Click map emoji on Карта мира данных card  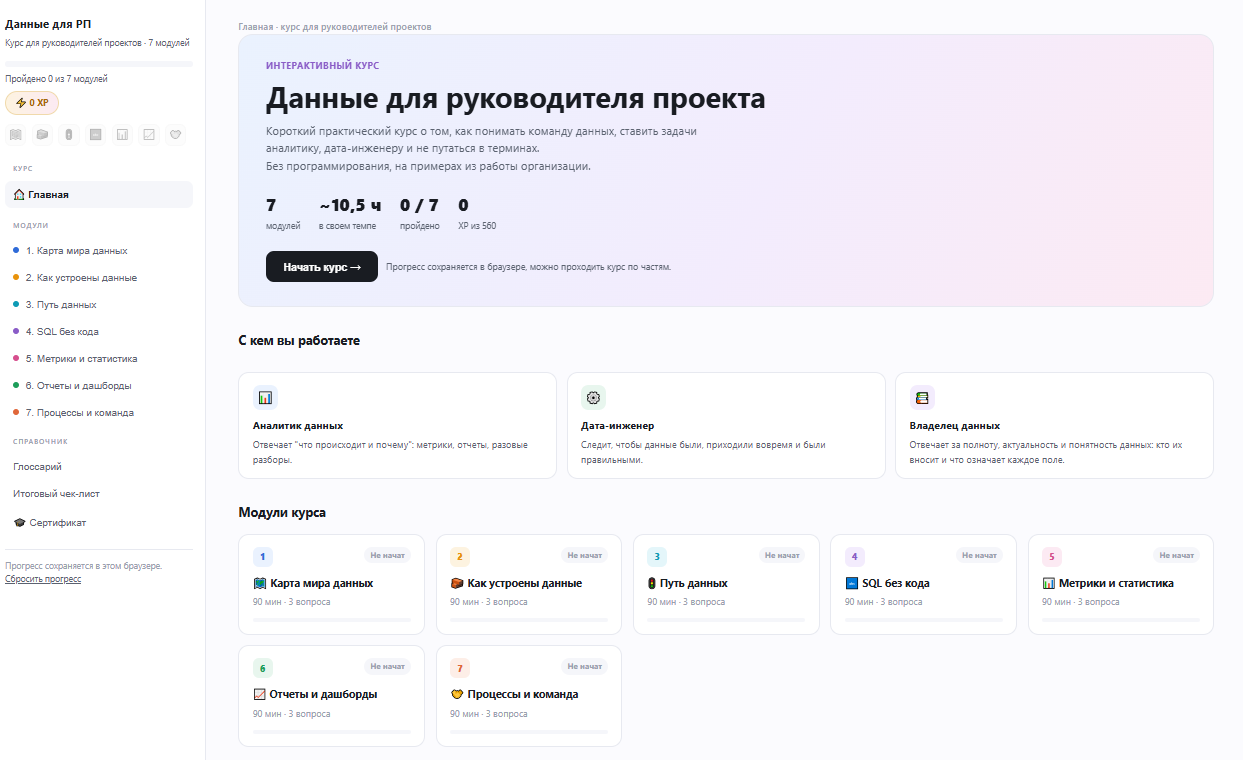click(260, 583)
